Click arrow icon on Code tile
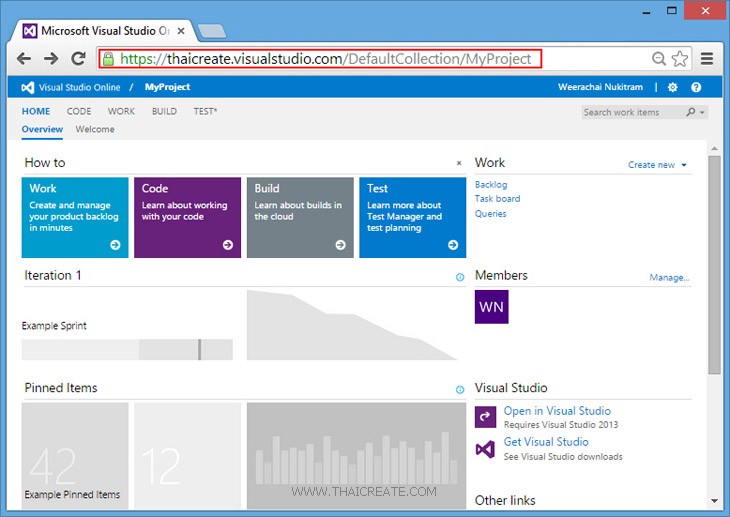This screenshot has height=517, width=730. [x=228, y=245]
